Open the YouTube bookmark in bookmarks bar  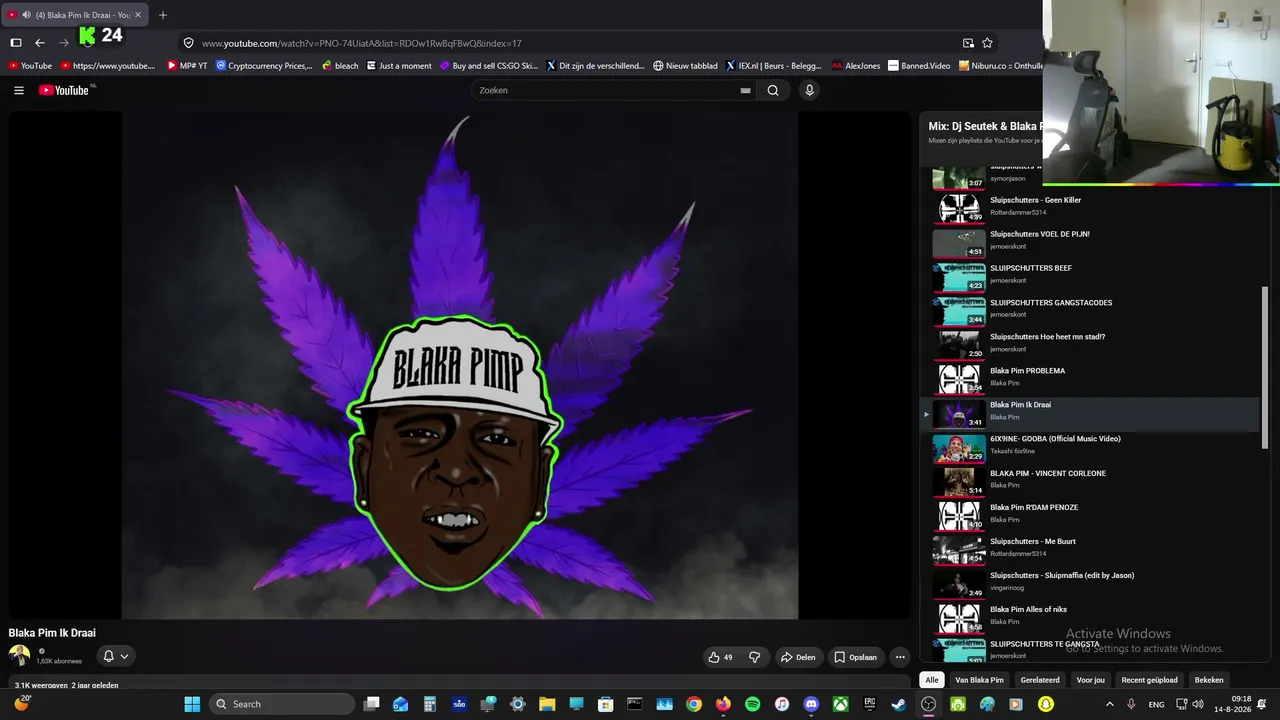pos(30,66)
